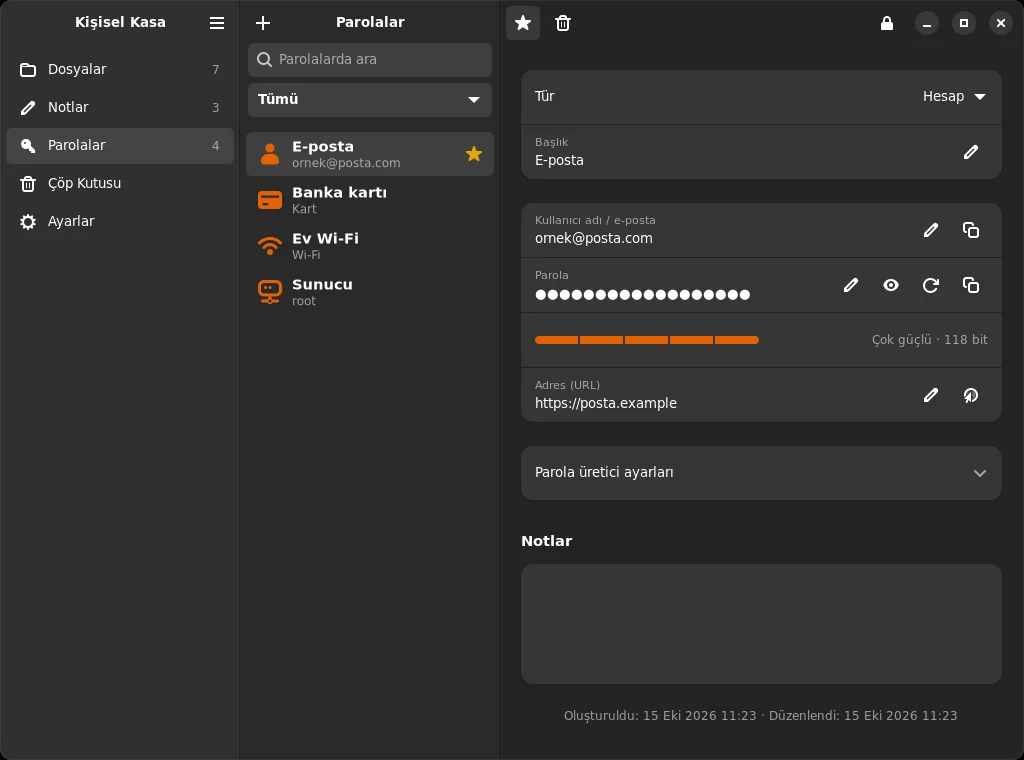The height and width of the screenshot is (760, 1024).
Task: Click the ornek@posta.com value in details
Action: tap(593, 238)
